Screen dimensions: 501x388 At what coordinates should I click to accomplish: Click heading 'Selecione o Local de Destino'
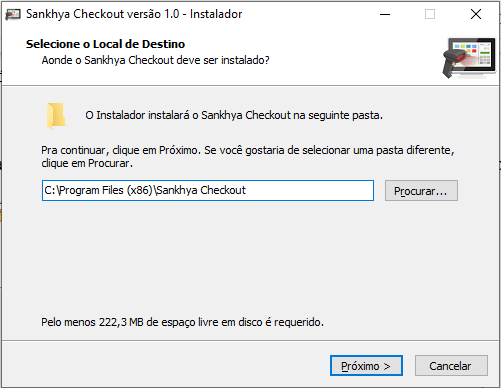click(x=105, y=44)
